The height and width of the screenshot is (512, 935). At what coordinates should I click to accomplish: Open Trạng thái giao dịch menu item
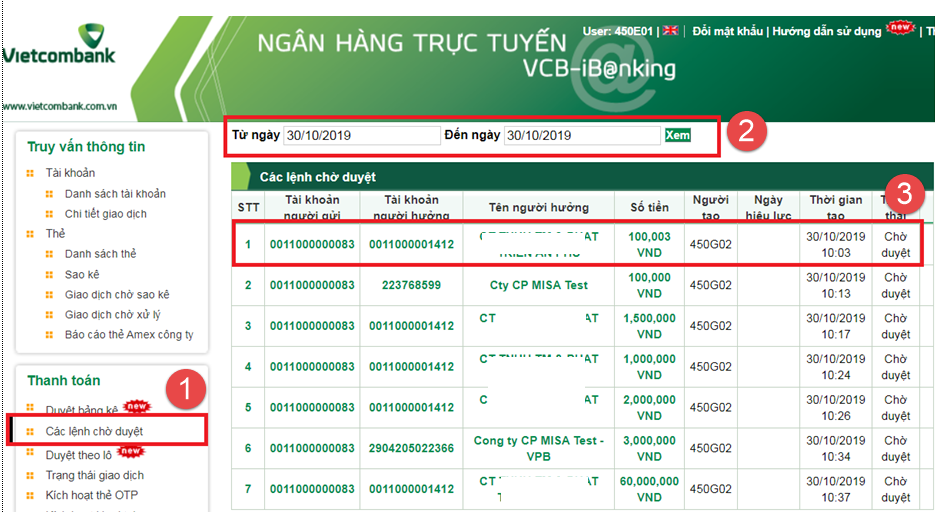pos(94,476)
